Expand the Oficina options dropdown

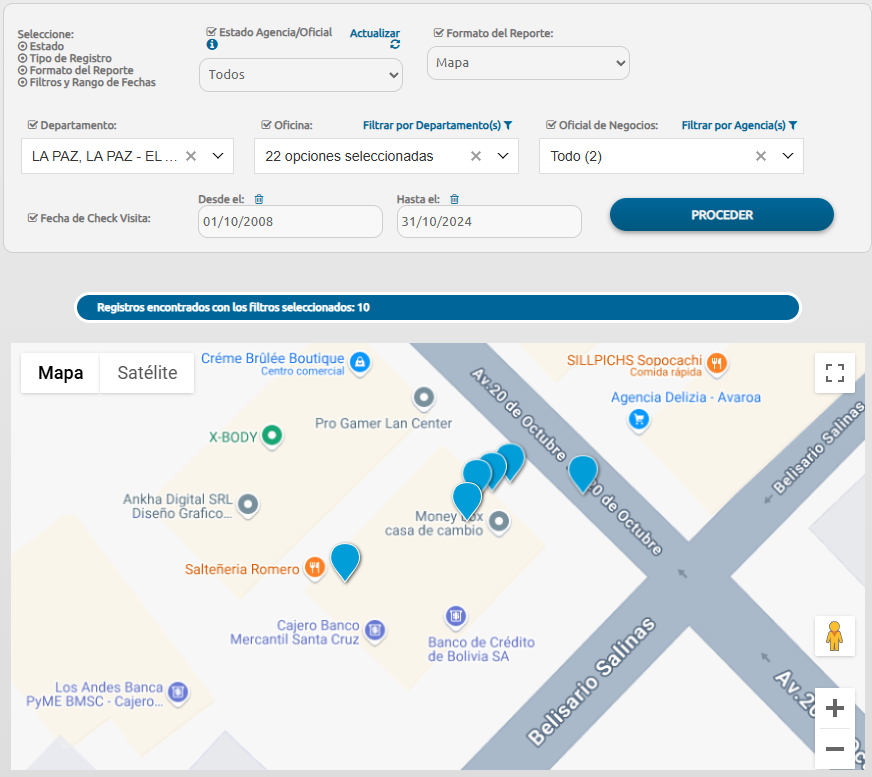[x=502, y=156]
